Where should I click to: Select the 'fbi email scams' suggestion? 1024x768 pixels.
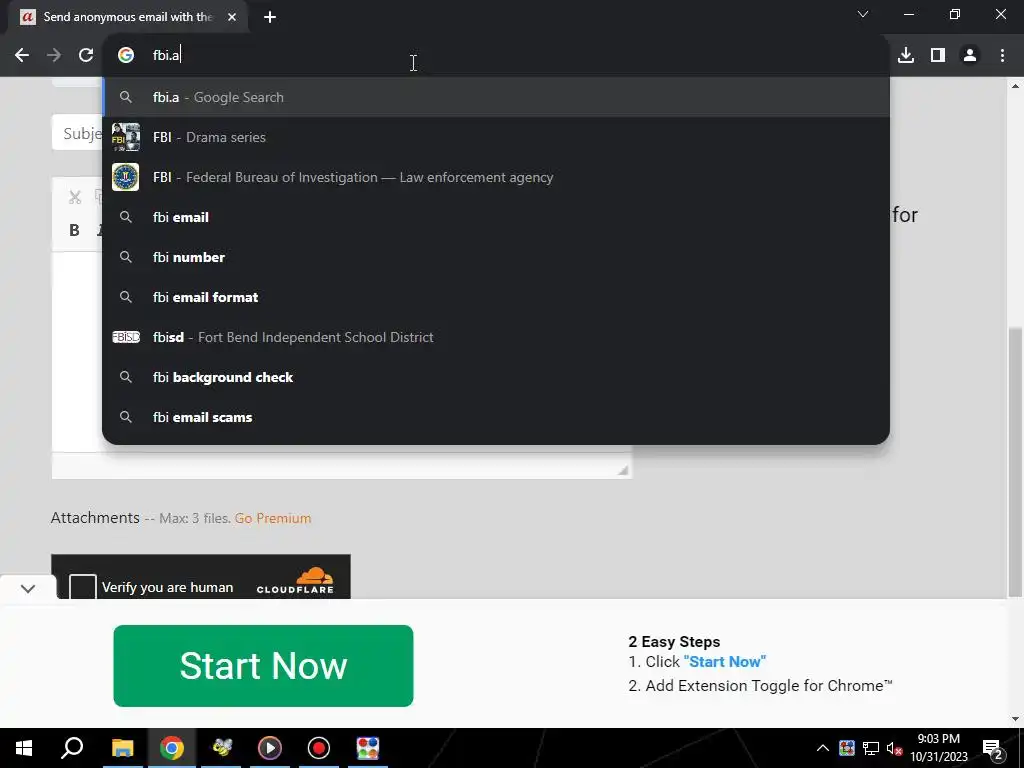coord(496,417)
